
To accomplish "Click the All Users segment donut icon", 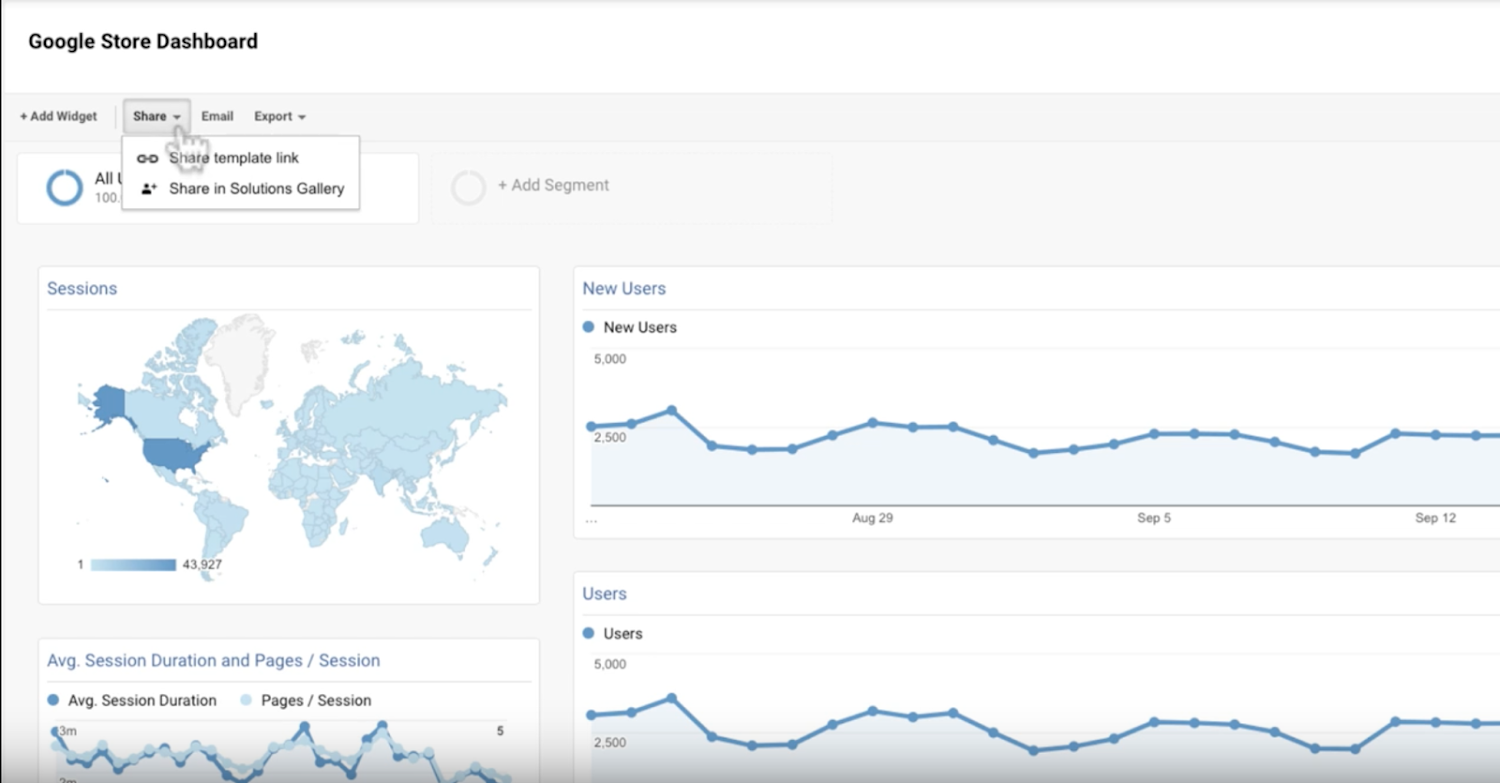I will (65, 187).
